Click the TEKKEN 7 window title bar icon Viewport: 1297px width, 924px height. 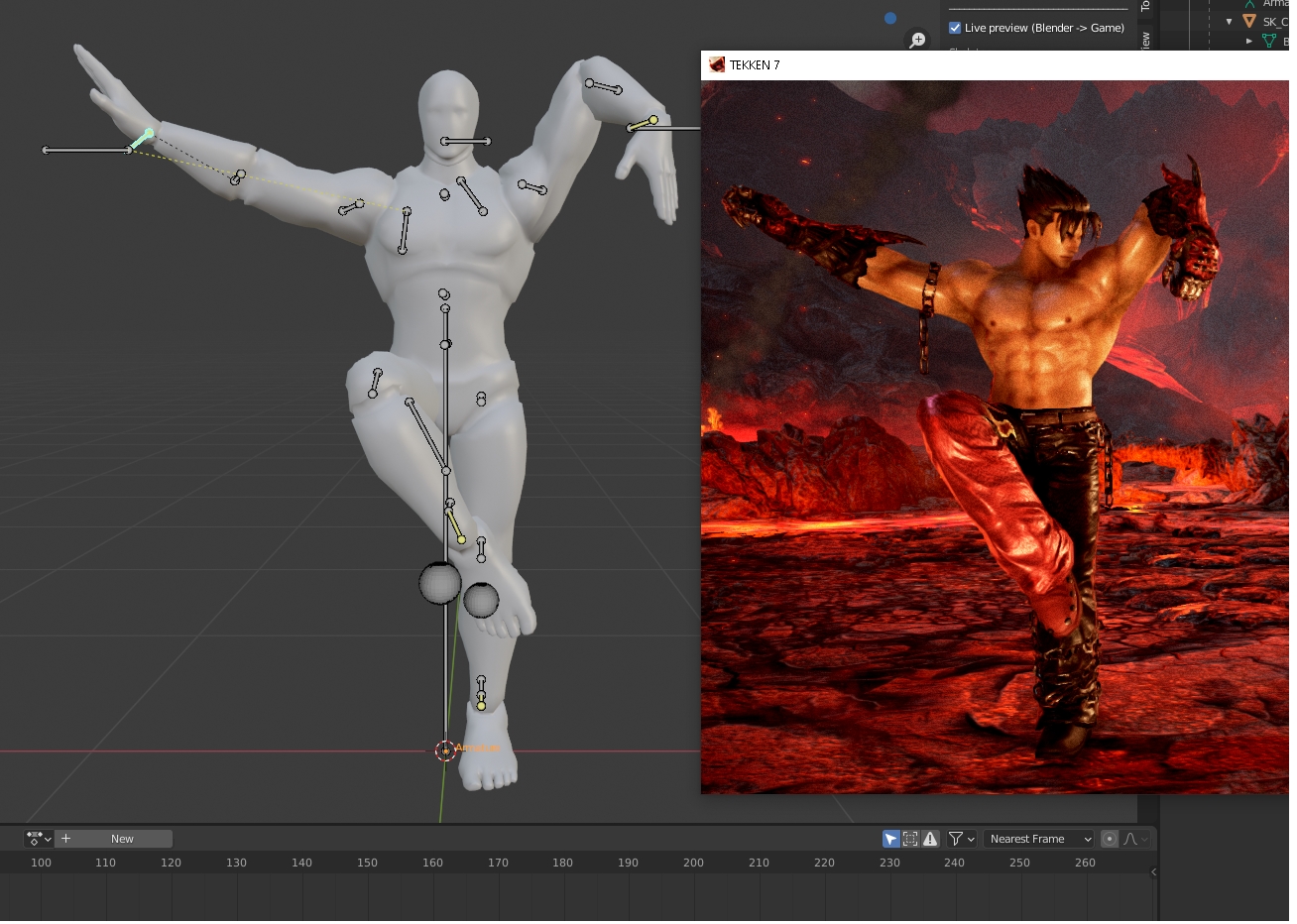(717, 64)
